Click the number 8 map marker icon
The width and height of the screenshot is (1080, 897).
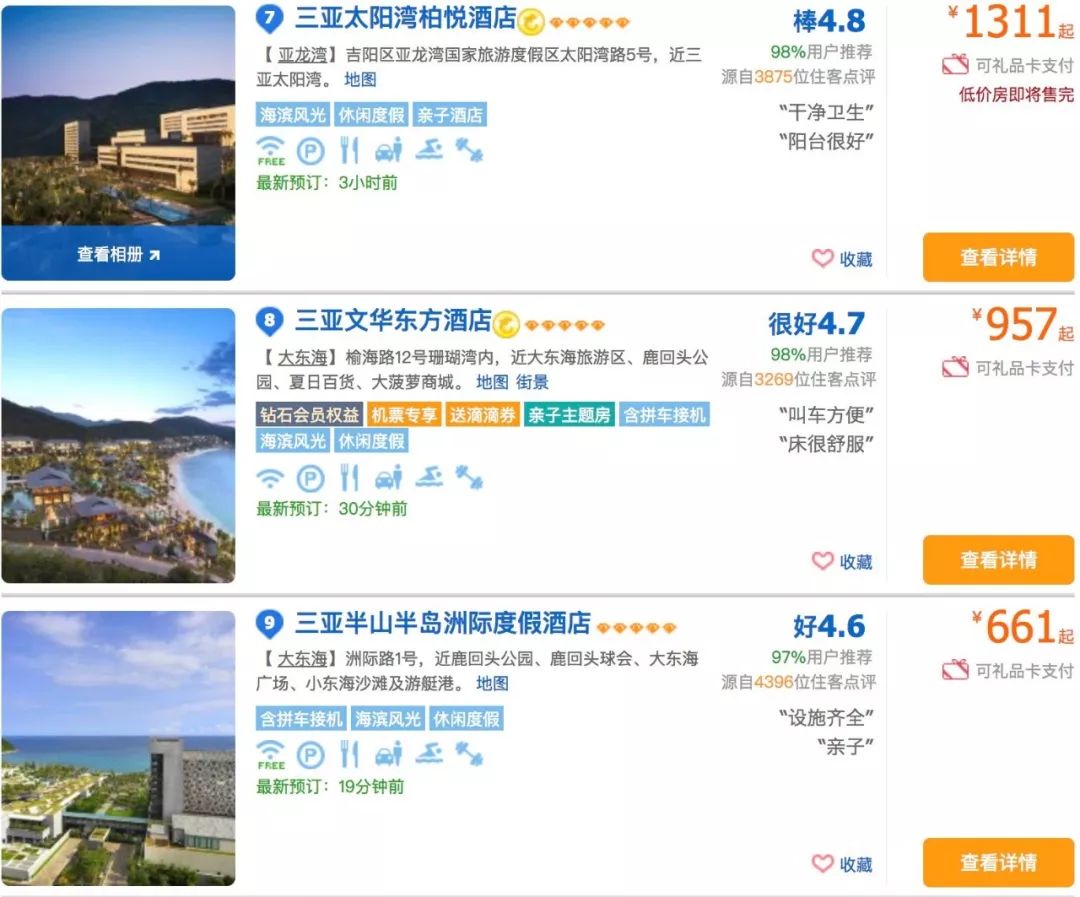[270, 322]
